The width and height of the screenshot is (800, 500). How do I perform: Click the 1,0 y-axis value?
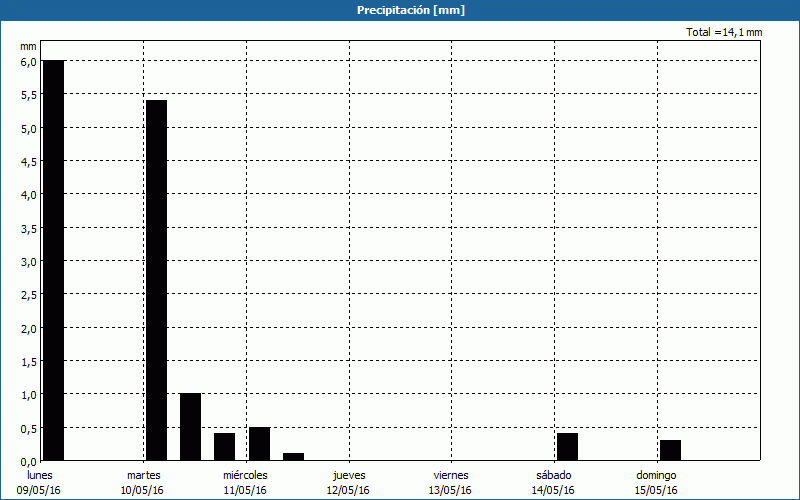29,395
